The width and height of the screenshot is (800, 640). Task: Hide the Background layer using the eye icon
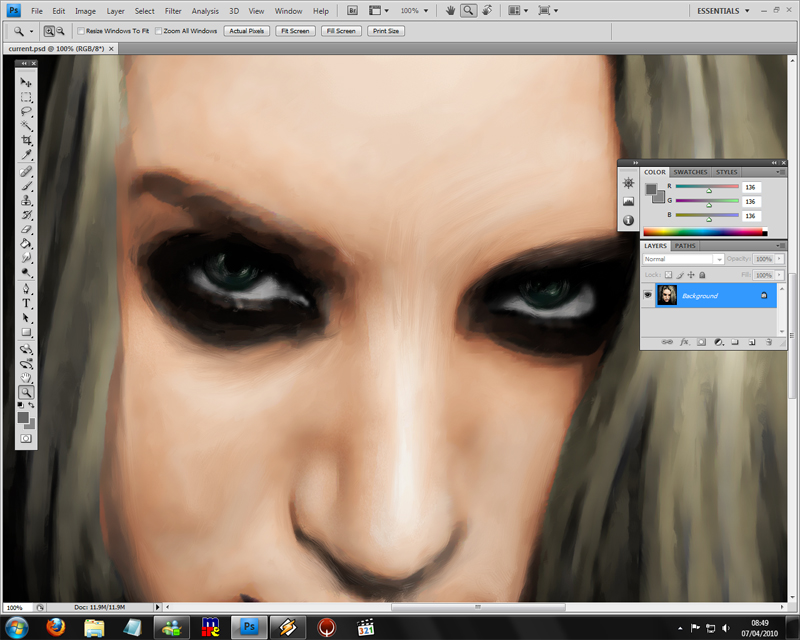649,295
